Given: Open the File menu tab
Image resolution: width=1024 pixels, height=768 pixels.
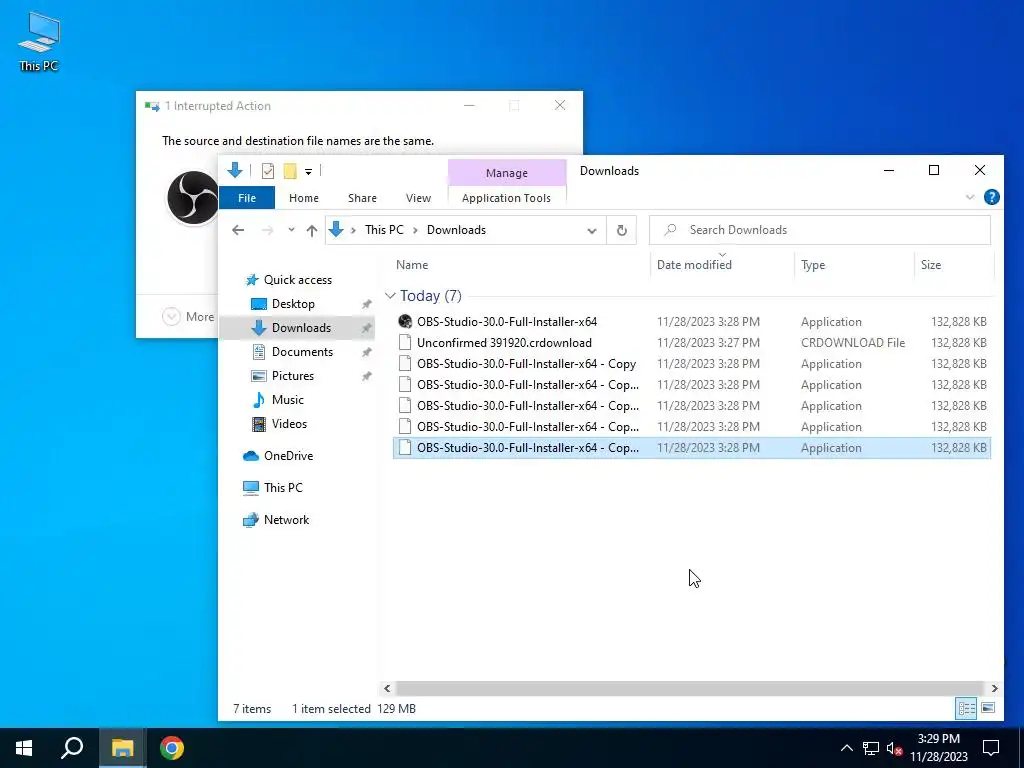Looking at the screenshot, I should pos(247,198).
